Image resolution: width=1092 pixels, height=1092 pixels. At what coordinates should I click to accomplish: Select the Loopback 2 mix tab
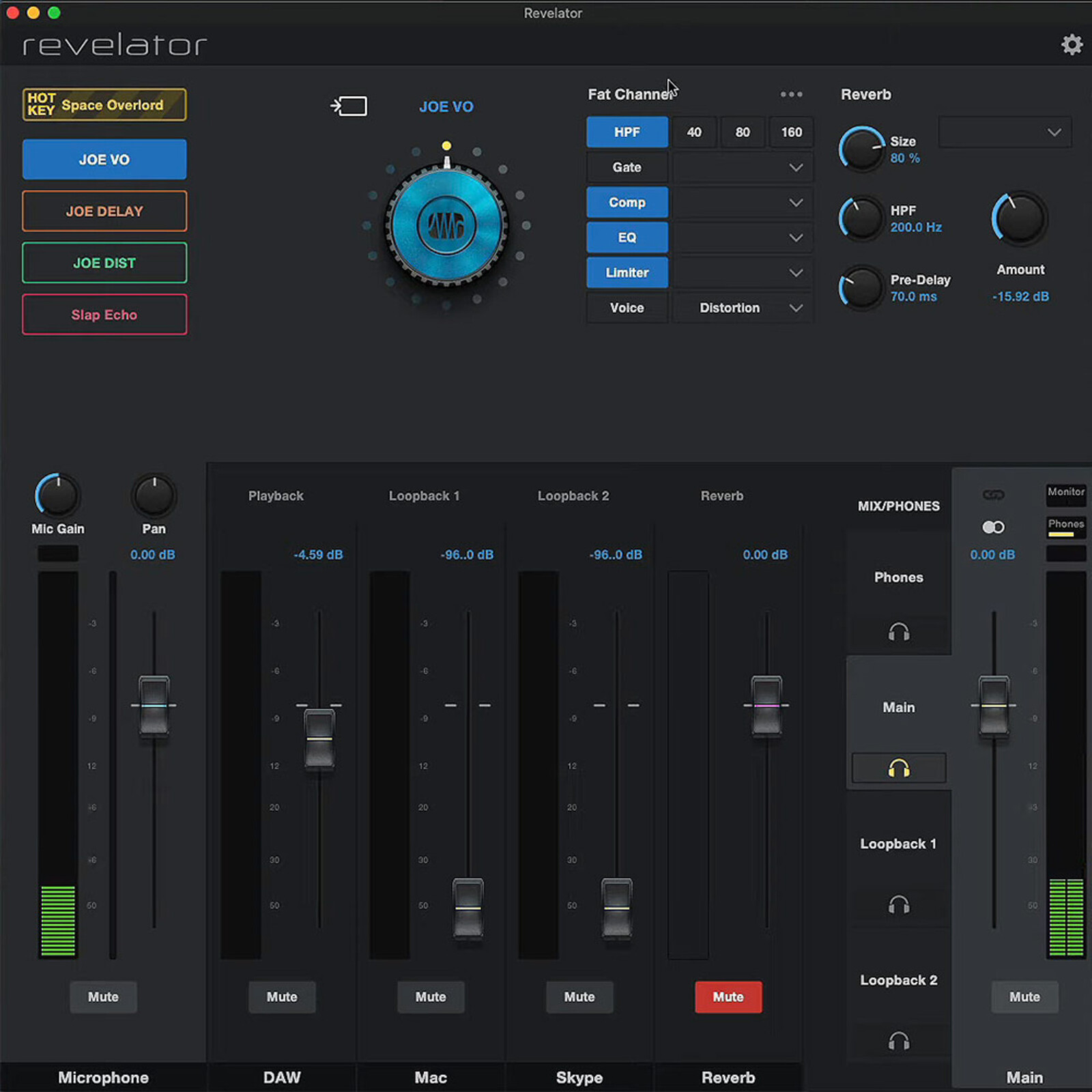tap(898, 980)
